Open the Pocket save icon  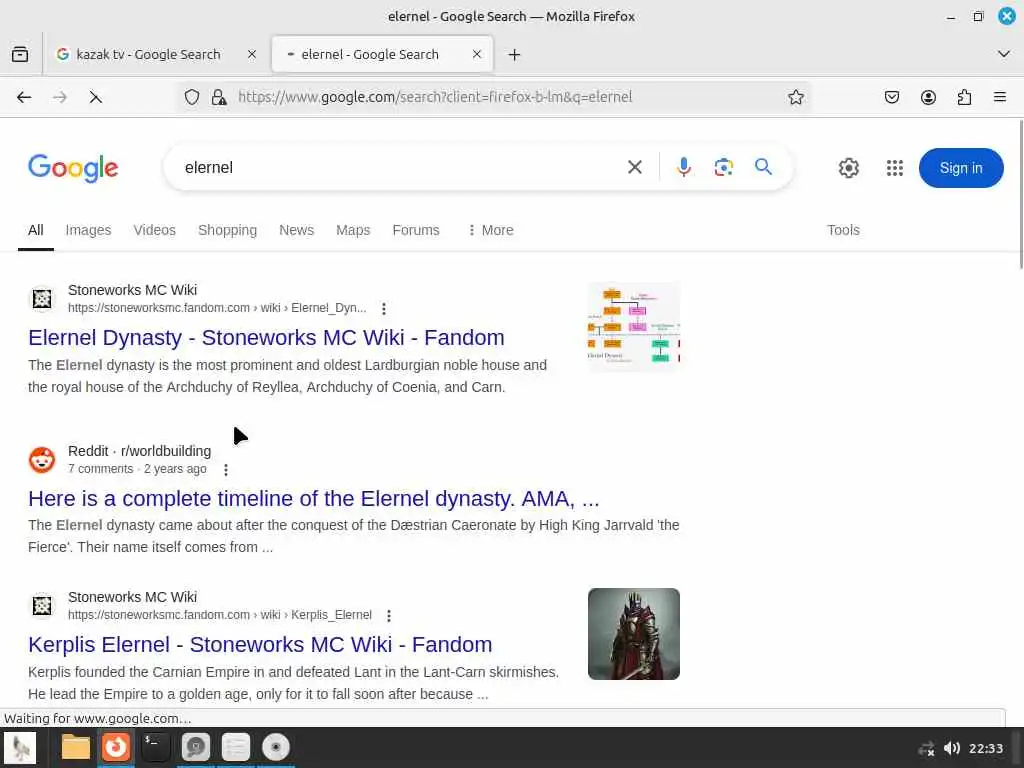point(891,97)
